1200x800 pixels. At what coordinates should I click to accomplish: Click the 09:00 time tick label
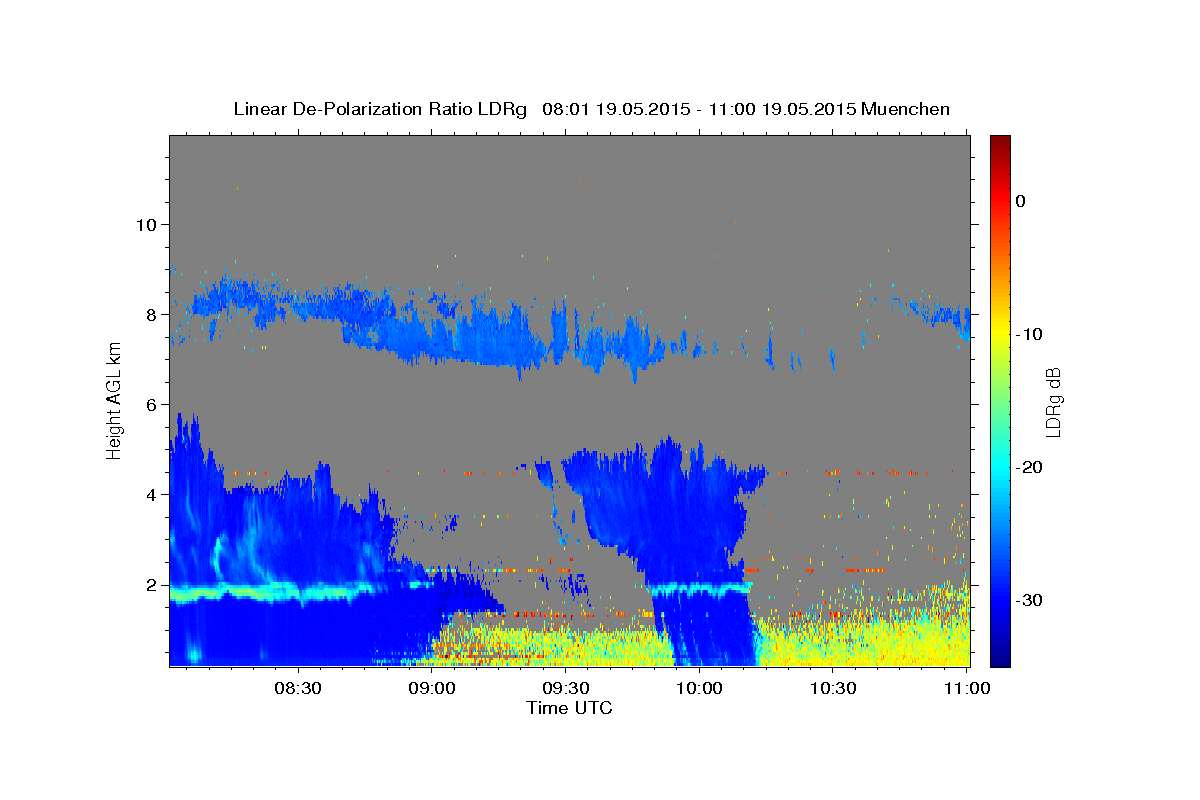pos(432,688)
